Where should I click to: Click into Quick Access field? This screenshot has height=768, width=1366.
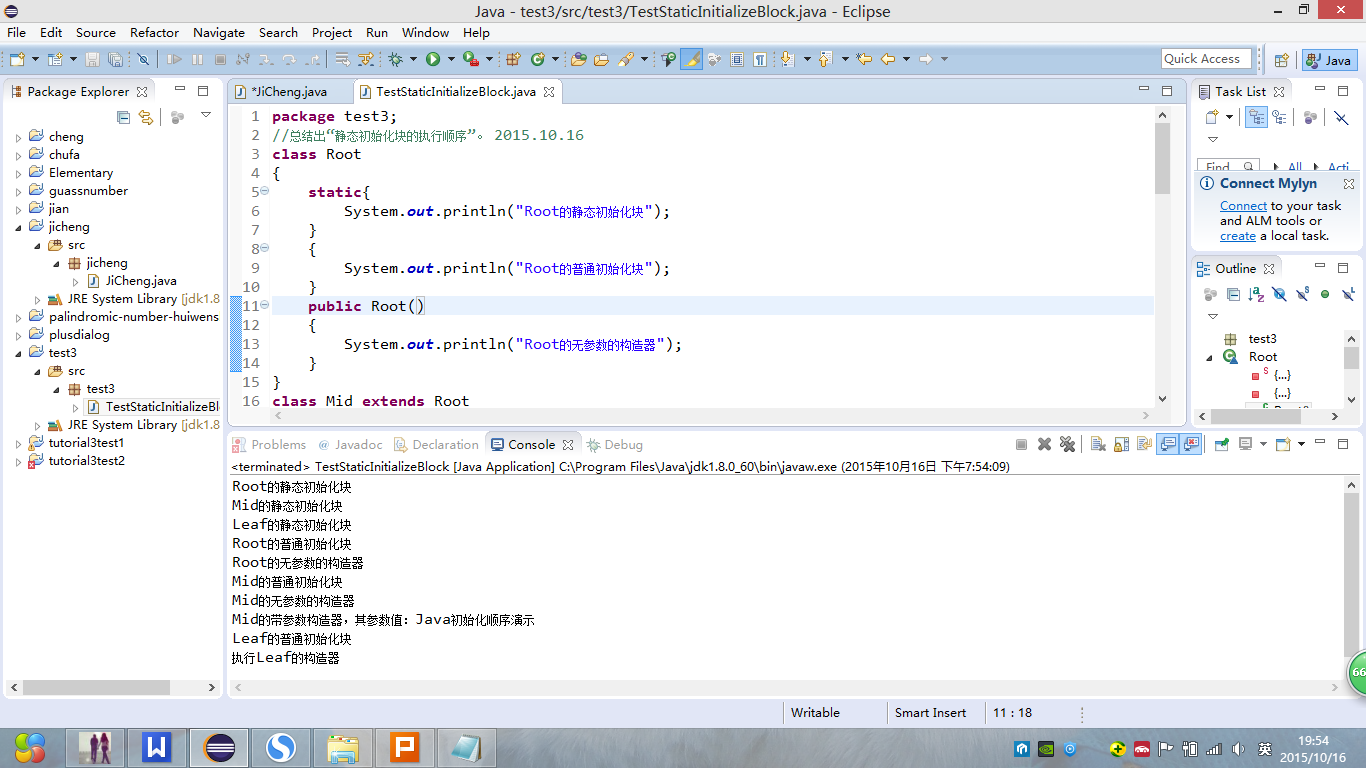click(1207, 59)
